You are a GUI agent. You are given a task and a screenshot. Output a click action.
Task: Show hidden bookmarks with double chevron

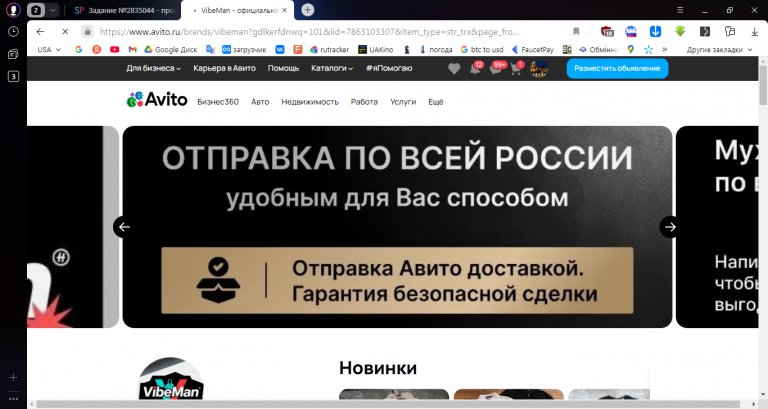coord(664,49)
